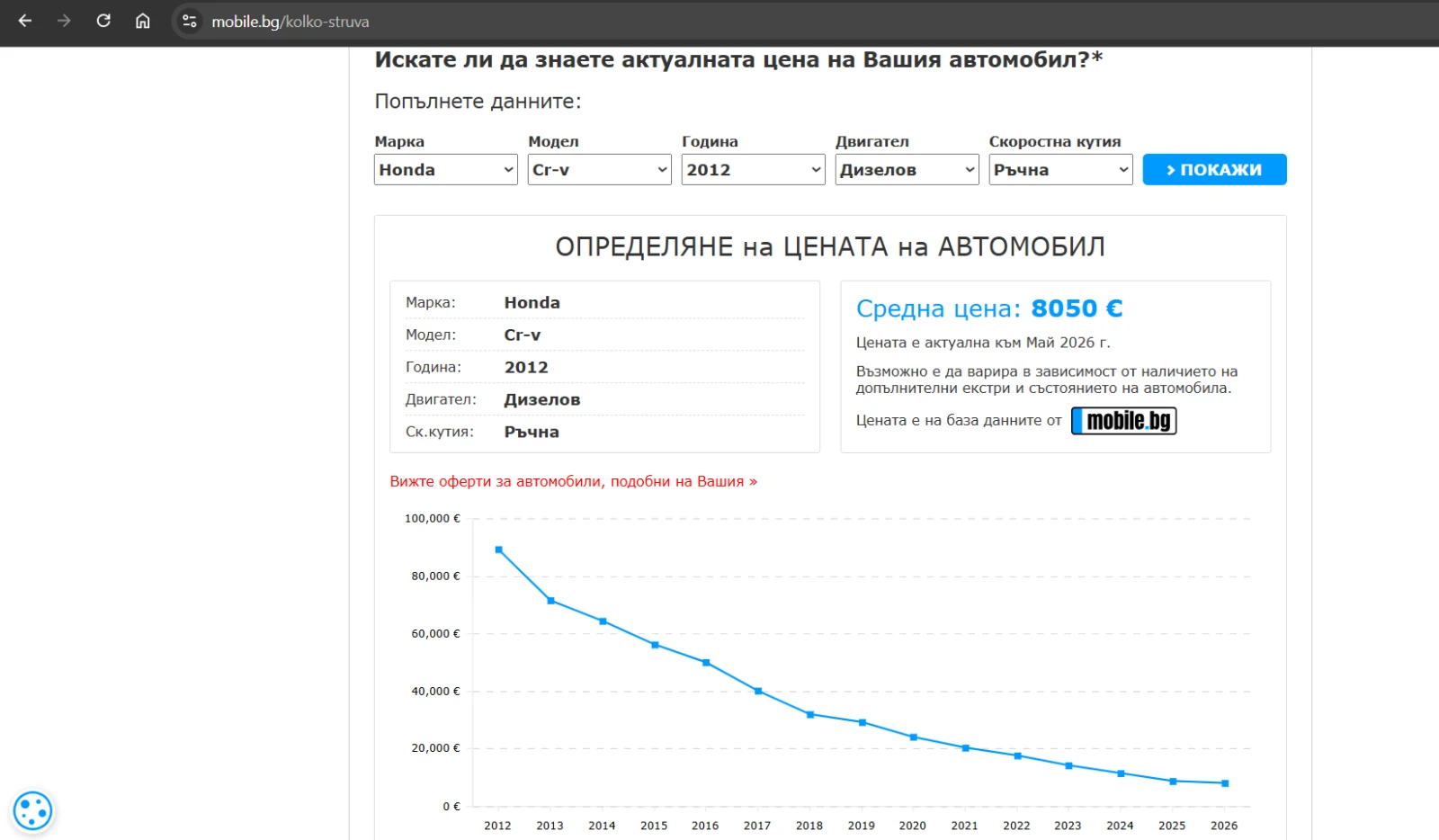This screenshot has height=840, width=1439.
Task: Focus the address bar URL mobile.bg/kolko-struva
Action: click(290, 22)
